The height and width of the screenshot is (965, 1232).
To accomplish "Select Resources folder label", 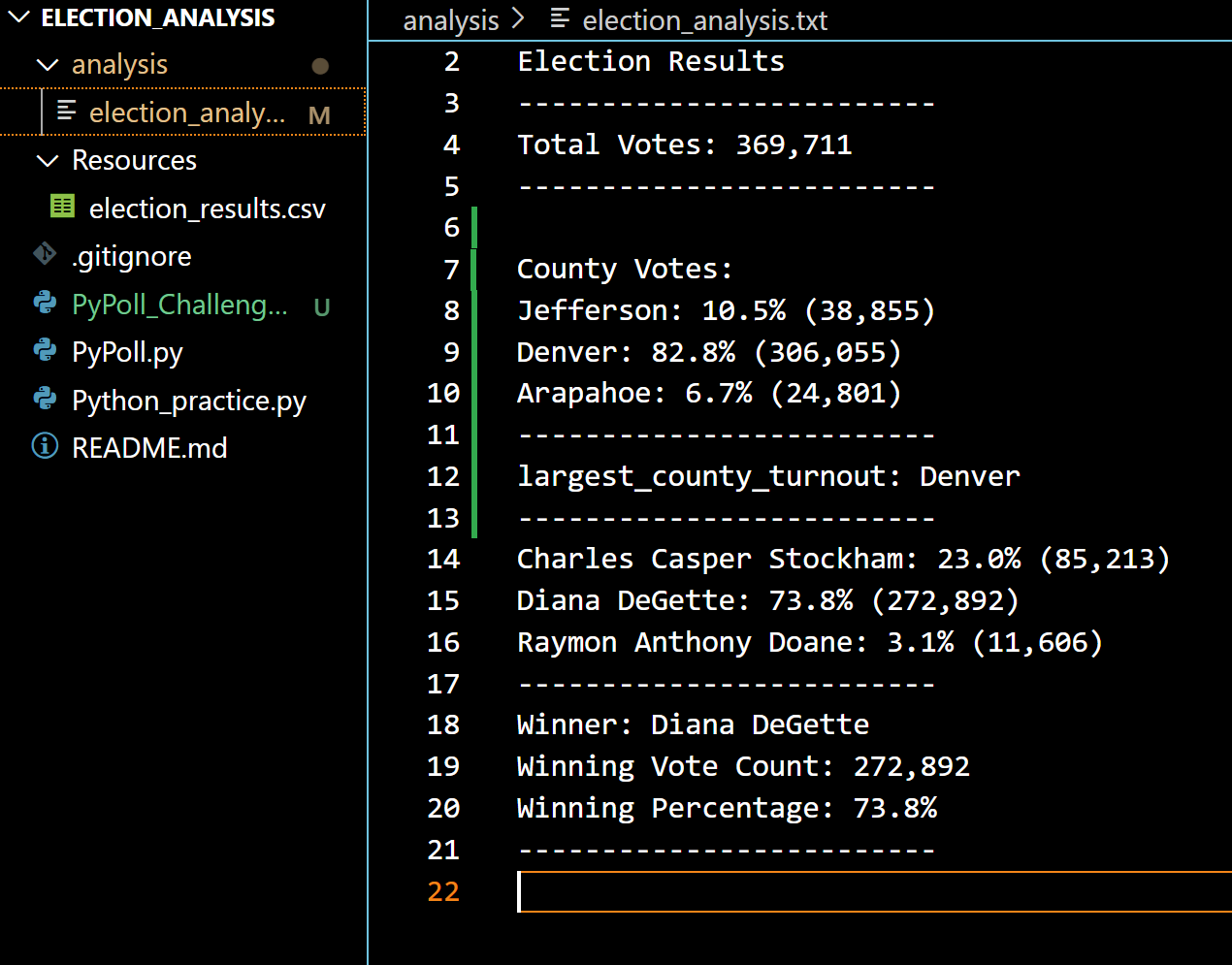I will (x=134, y=161).
